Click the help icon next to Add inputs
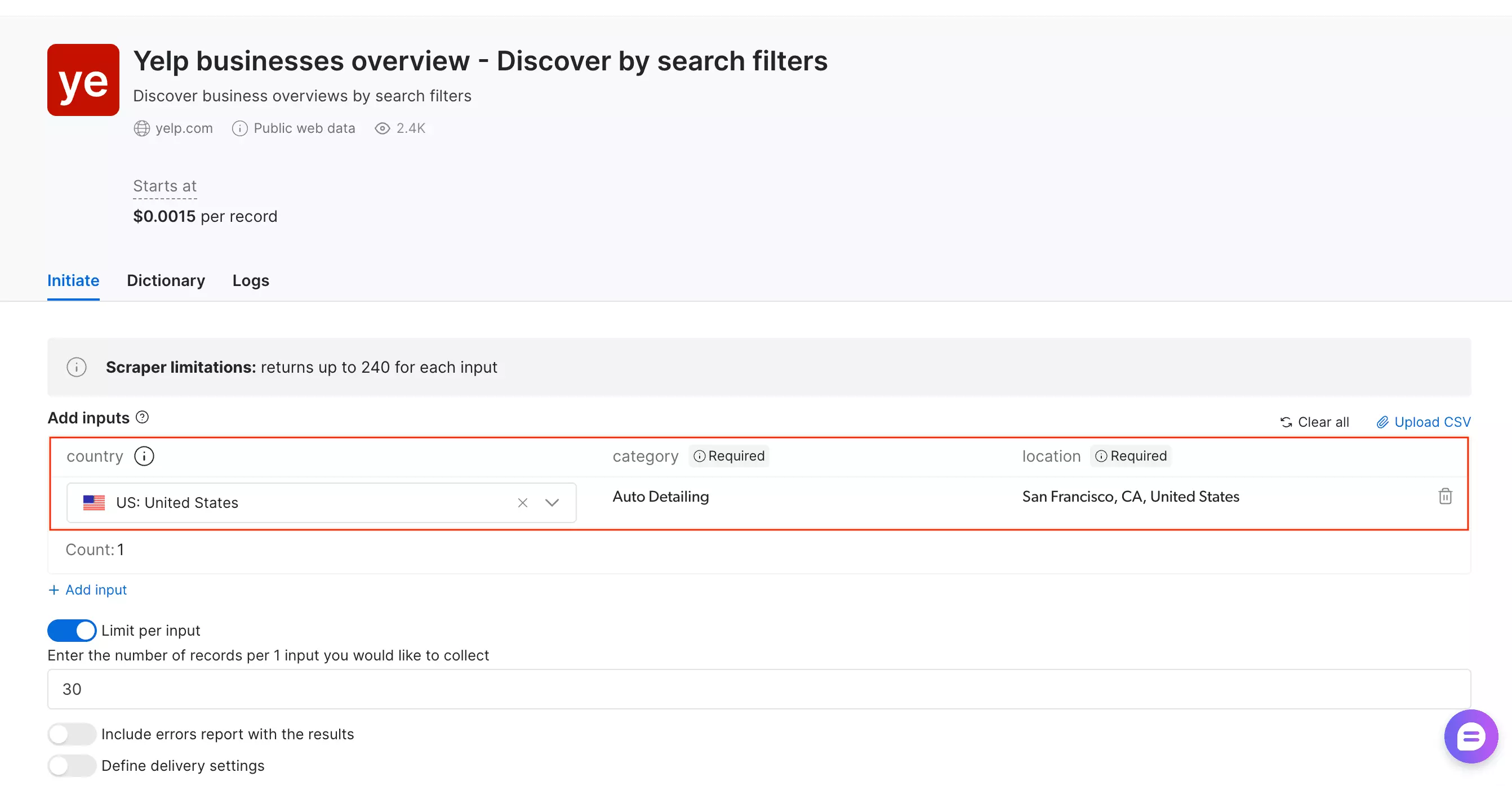The width and height of the screenshot is (1512, 786). pos(142,417)
